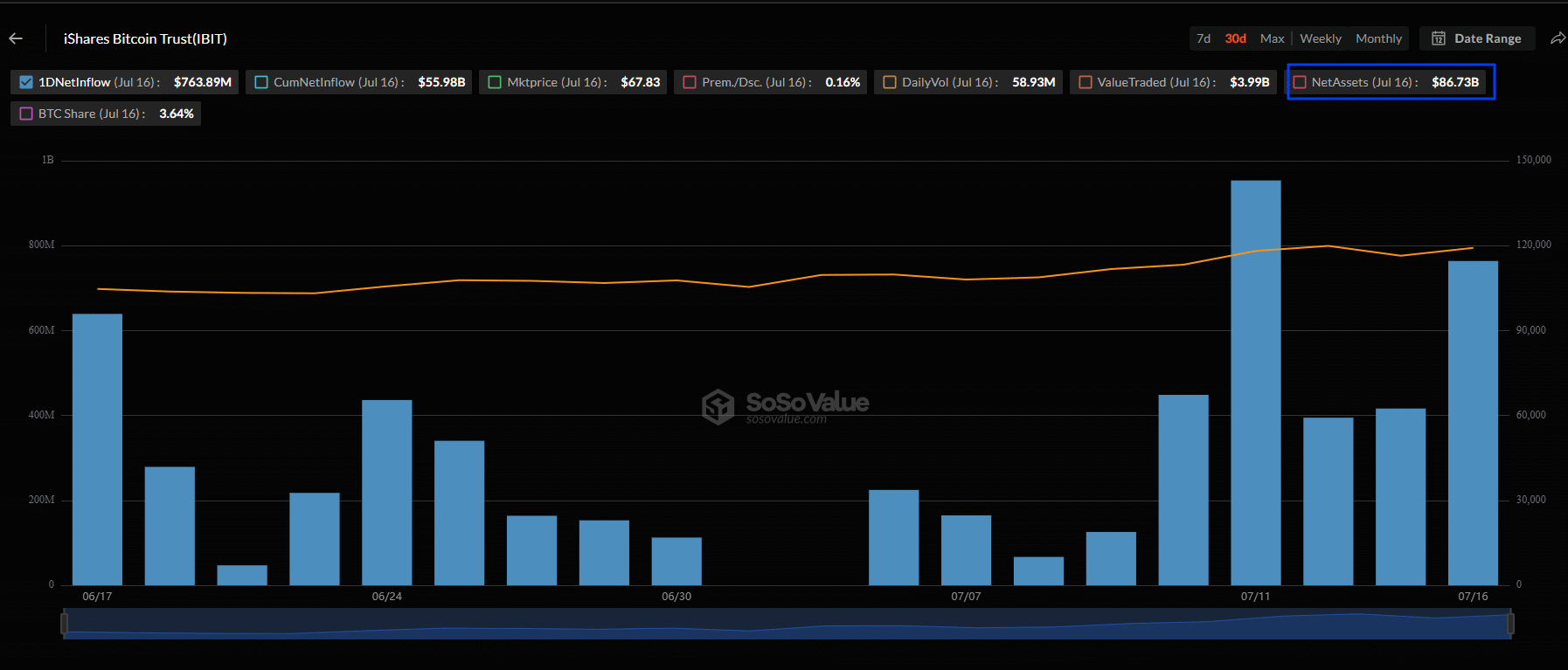
Task: Click the 06/17 inflow bar
Action: point(97,450)
